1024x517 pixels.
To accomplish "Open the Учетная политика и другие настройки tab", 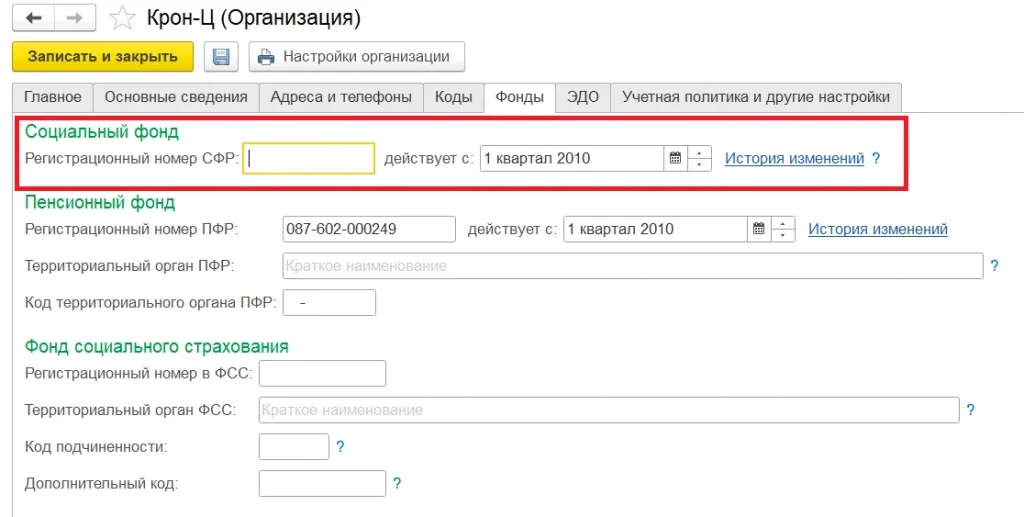I will pyautogui.click(x=755, y=97).
